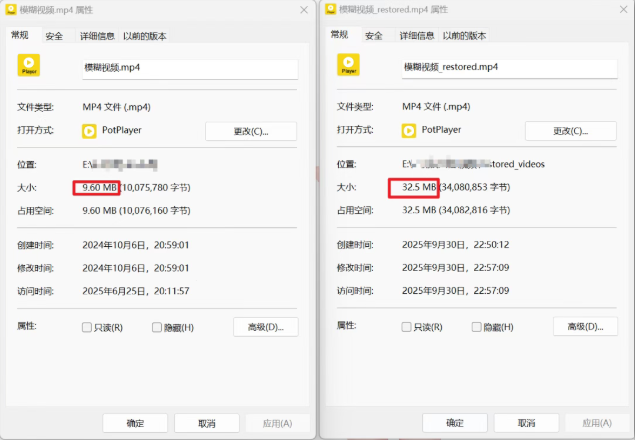Image resolution: width=635 pixels, height=440 pixels.
Task: Click 取消 in the 模糊视频_restored.mp4 properties dialog
Action: [527, 423]
